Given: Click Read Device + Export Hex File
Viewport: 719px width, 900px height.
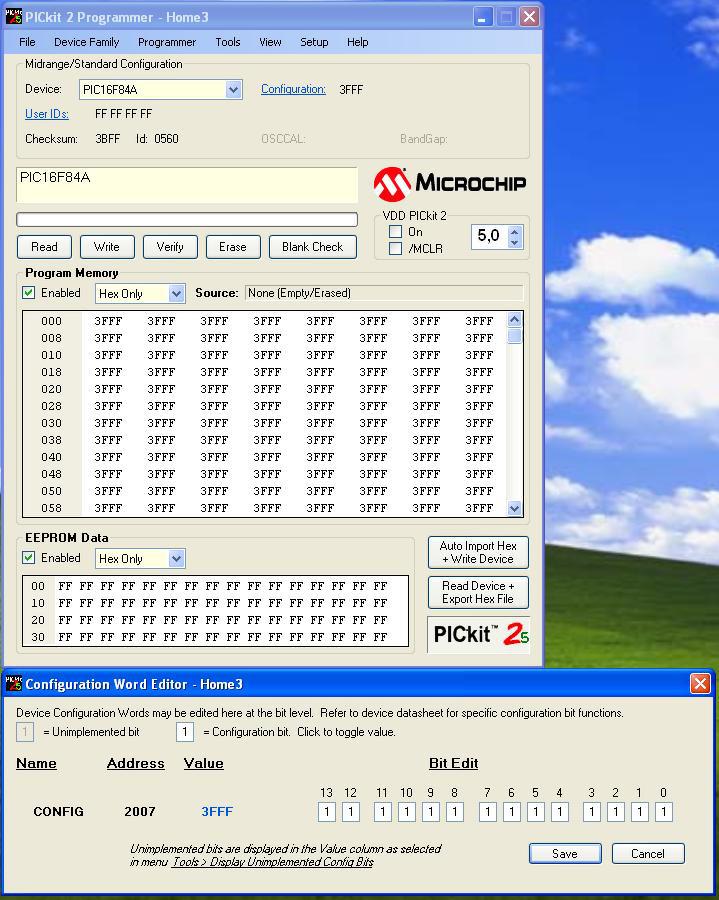Looking at the screenshot, I should (x=478, y=592).
